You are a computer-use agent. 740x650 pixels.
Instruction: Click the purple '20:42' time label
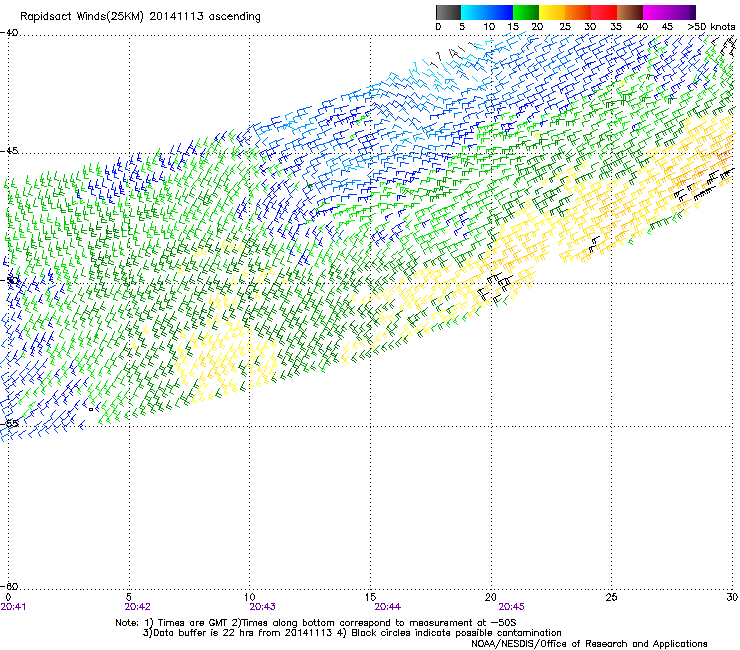[137, 607]
